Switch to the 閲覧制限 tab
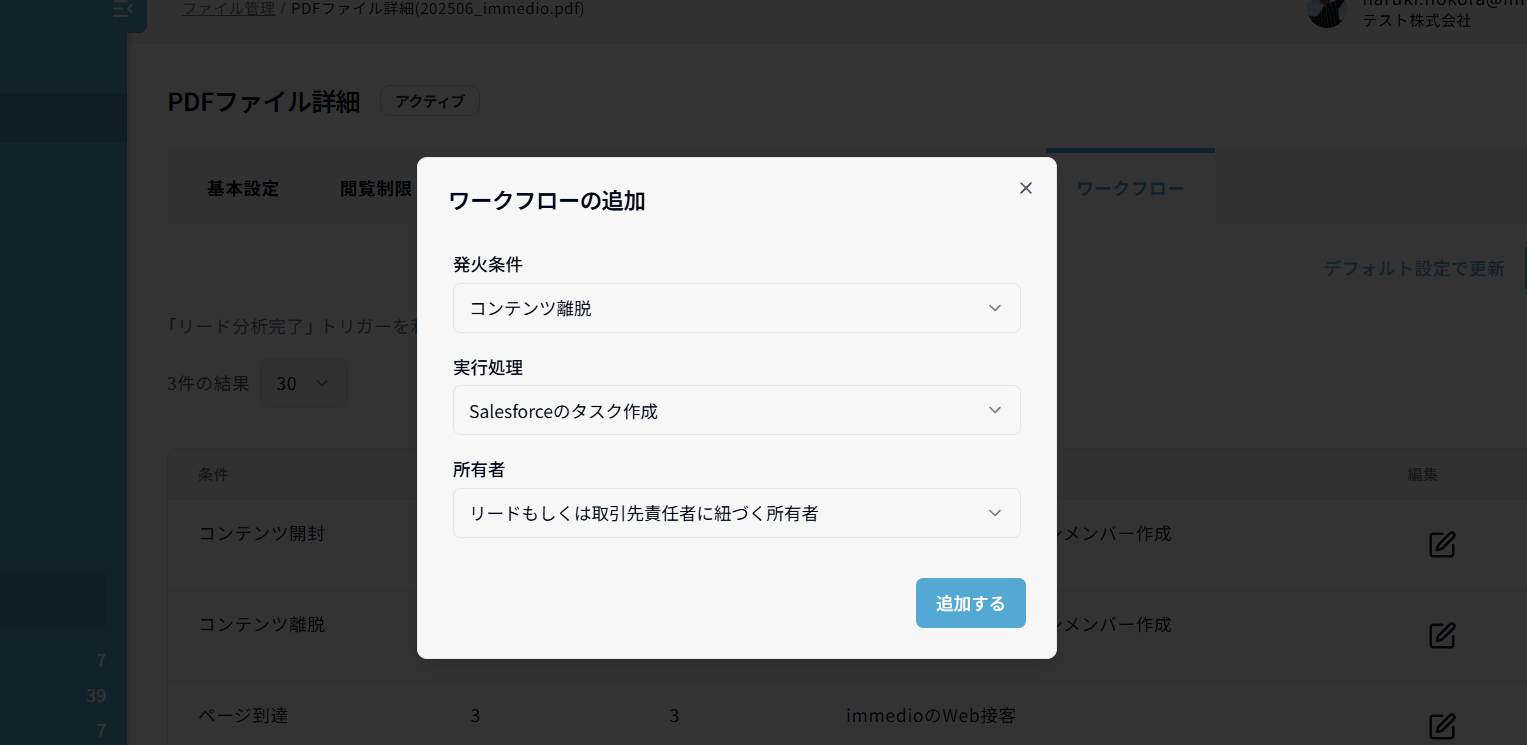This screenshot has height=745, width=1527. pos(376,189)
